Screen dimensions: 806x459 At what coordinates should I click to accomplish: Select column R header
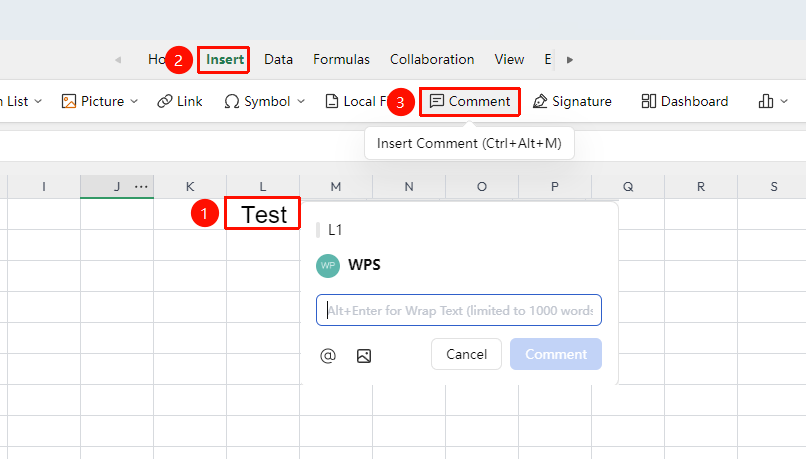coord(701,187)
